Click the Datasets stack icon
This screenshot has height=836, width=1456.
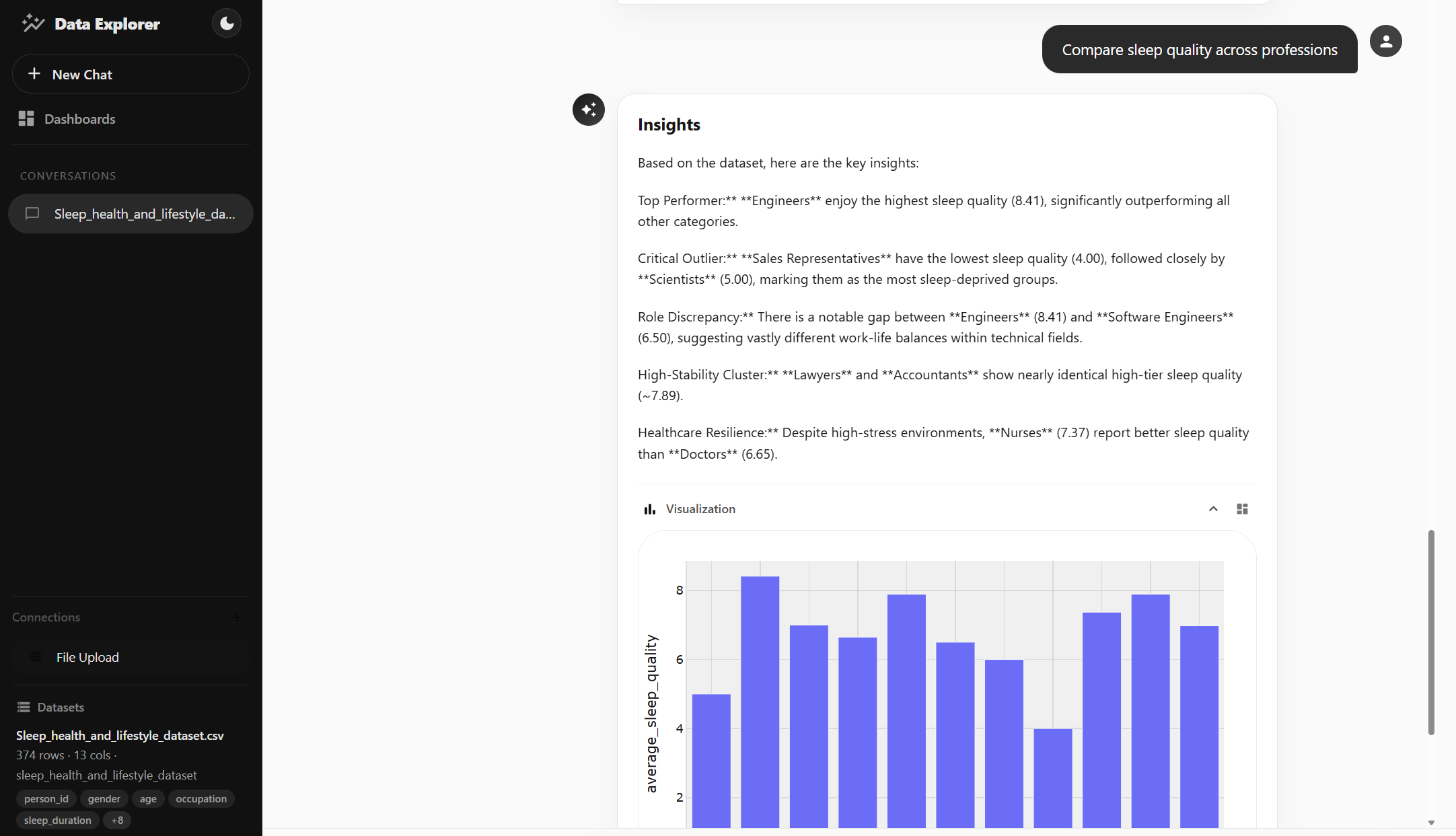tap(24, 707)
